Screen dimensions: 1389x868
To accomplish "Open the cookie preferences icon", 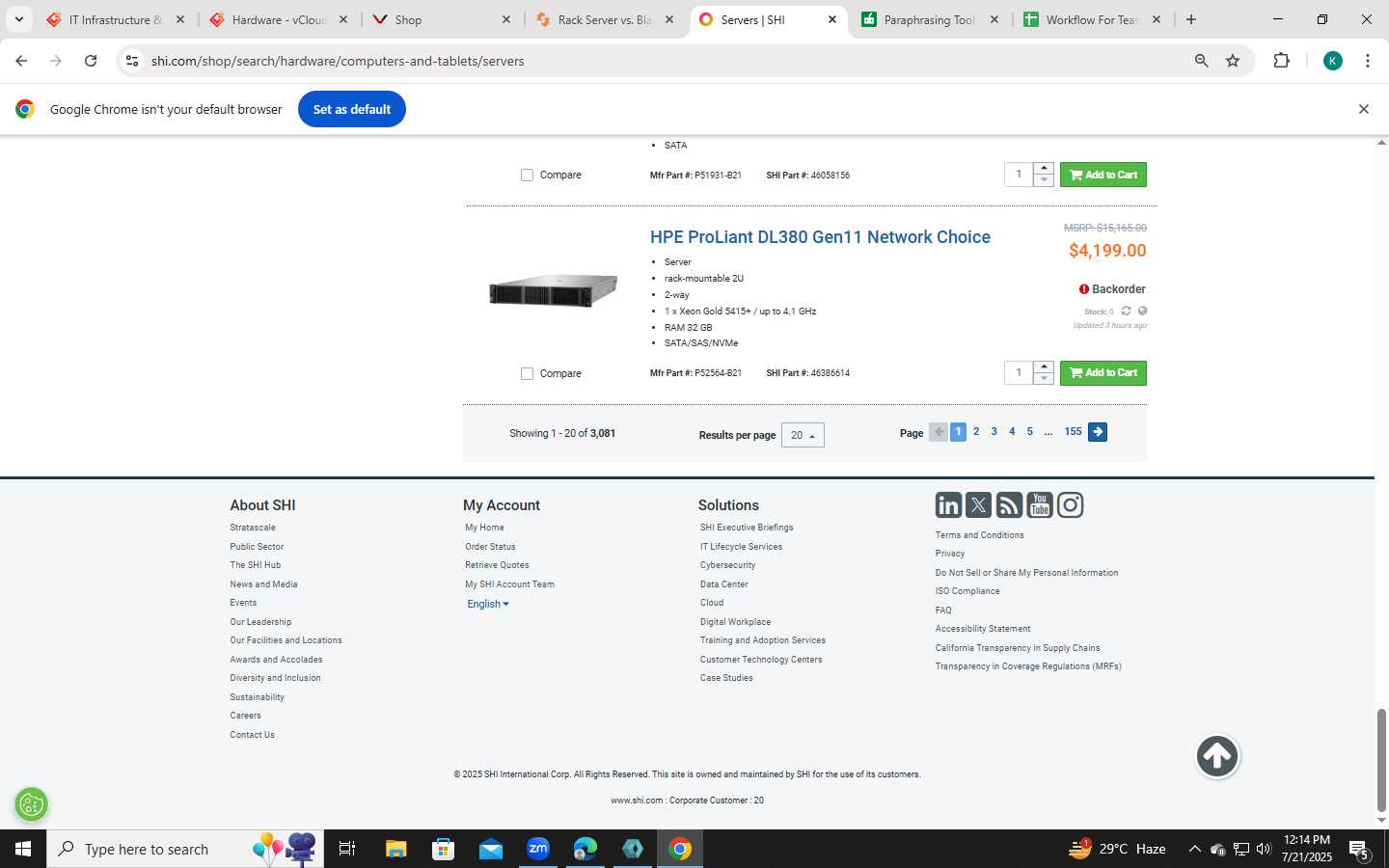I will pos(32,803).
